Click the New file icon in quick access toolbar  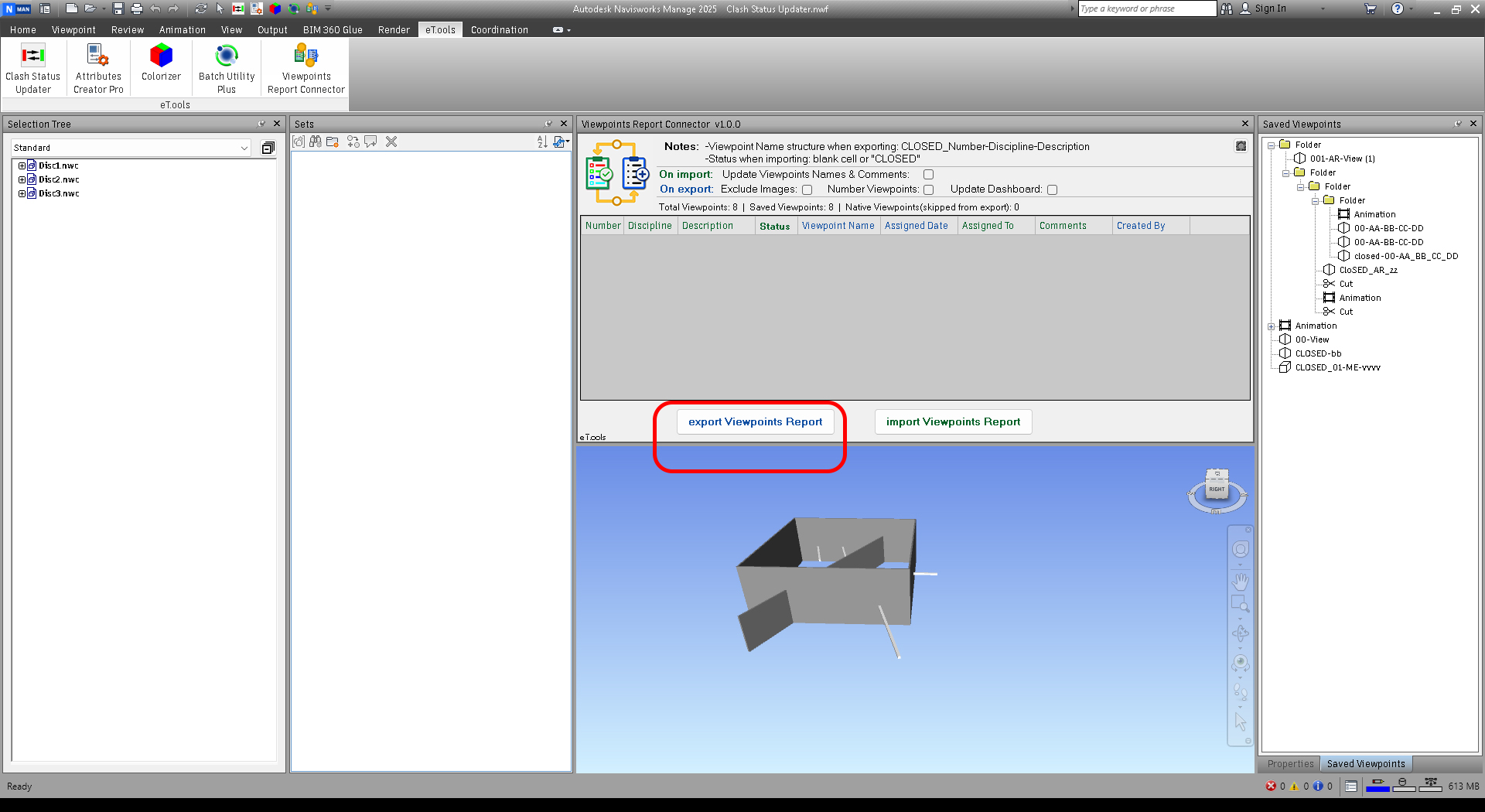71,9
